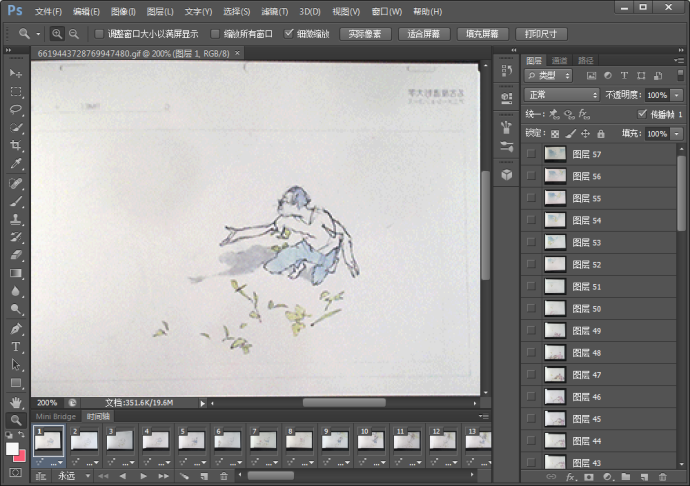Viewport: 690px width, 486px height.
Task: Open the 3D panel cube icon
Action: coord(506,175)
